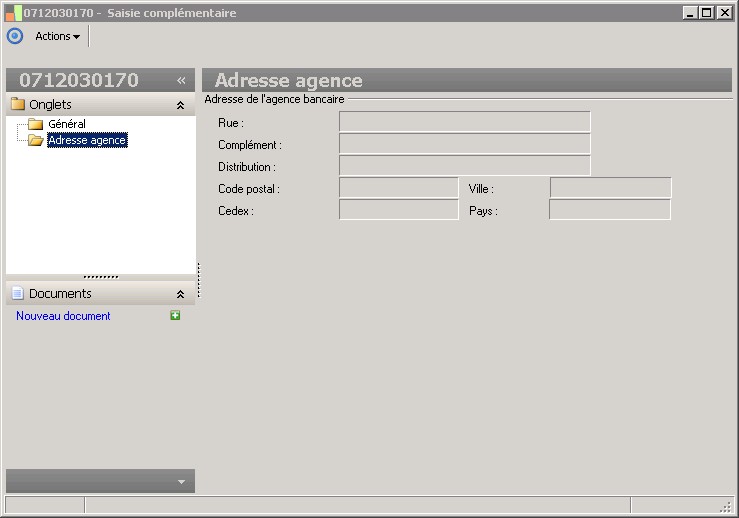This screenshot has width=739, height=518.
Task: Collapse the Documents section
Action: tap(180, 294)
